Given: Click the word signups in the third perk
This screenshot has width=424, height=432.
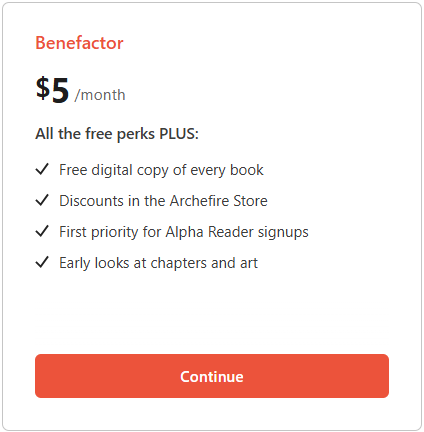Looking at the screenshot, I should pos(283,232).
